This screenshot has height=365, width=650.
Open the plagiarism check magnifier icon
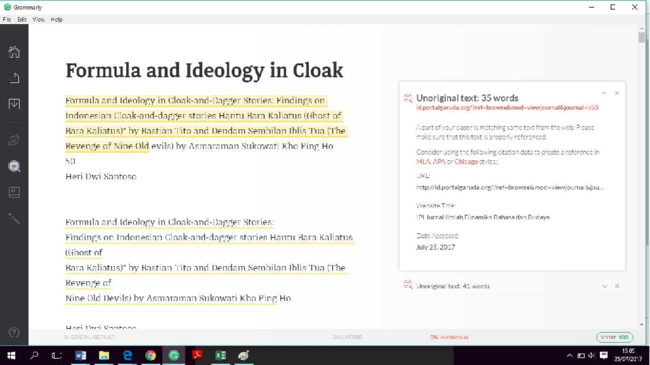click(x=14, y=166)
